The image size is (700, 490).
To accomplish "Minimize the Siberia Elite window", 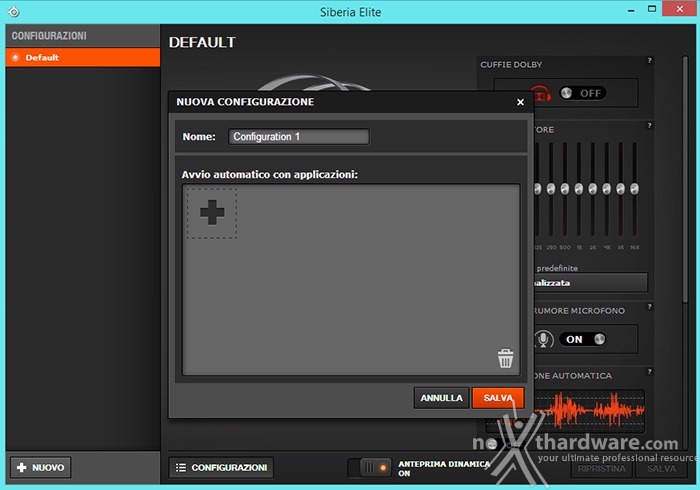I will [631, 11].
